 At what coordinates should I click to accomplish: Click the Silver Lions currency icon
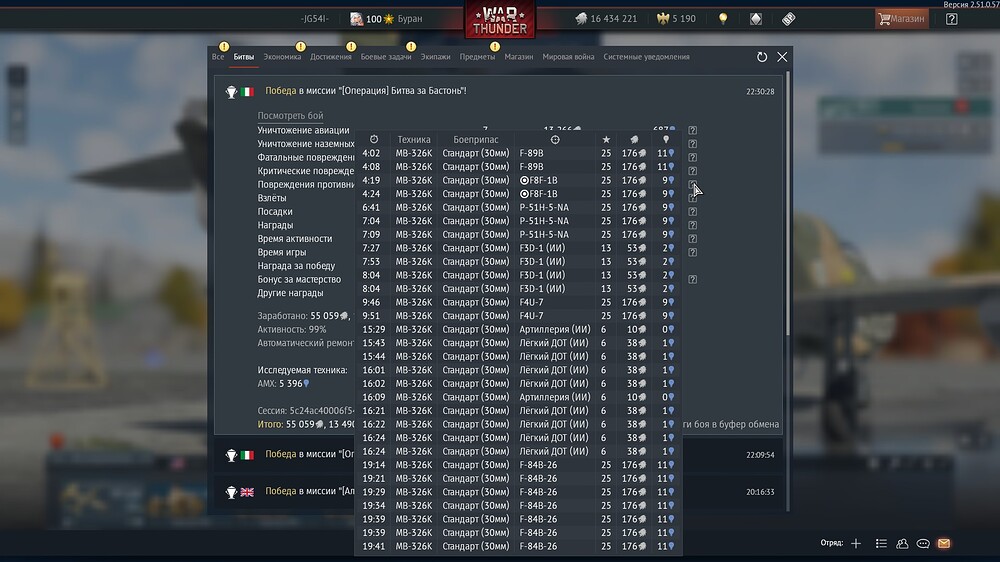point(581,19)
